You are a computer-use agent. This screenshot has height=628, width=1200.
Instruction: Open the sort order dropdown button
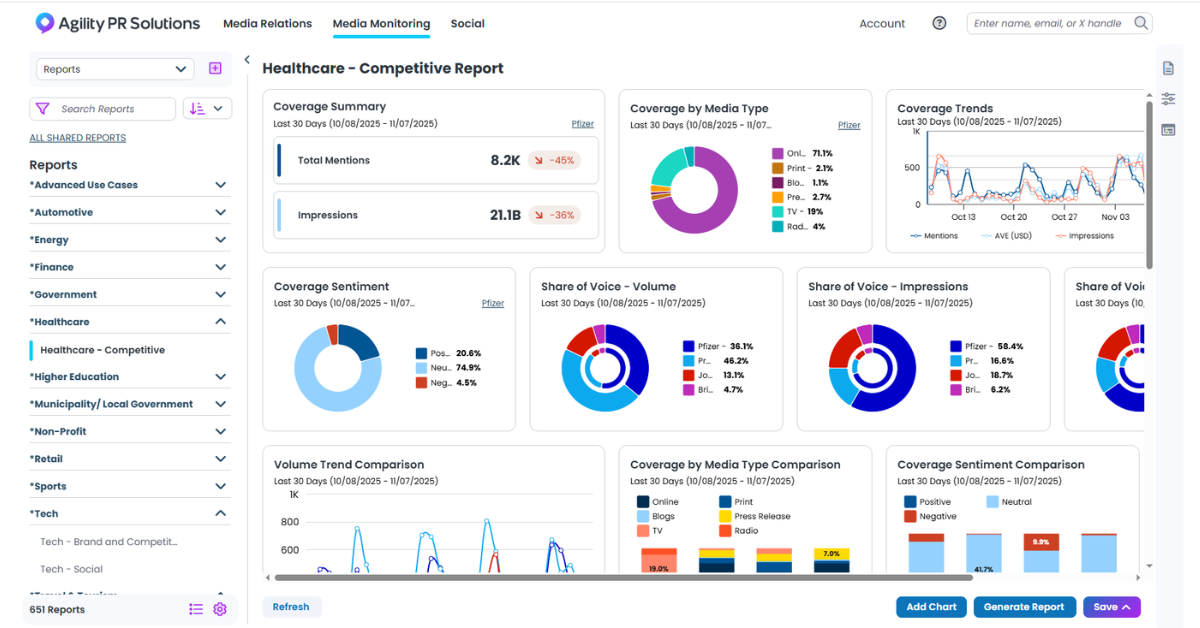208,109
